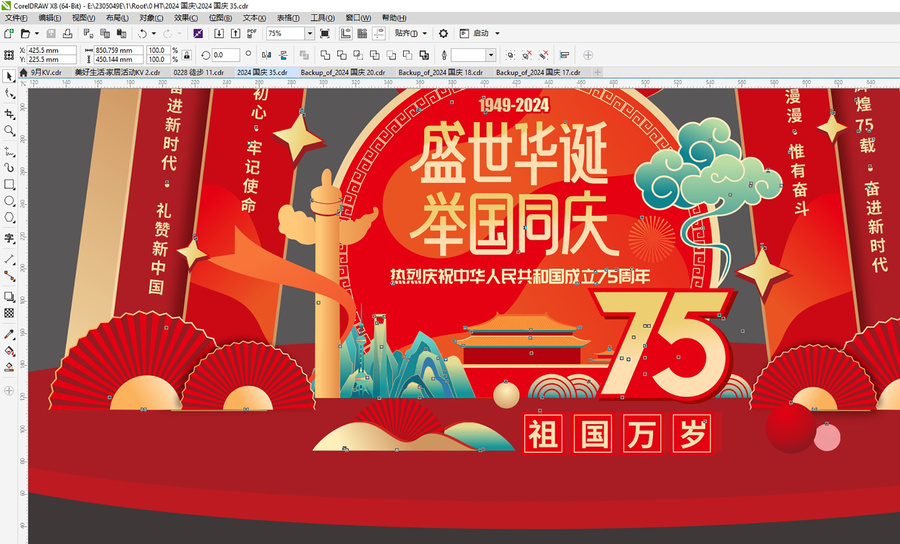
Task: Select the Rectangle tool
Action: point(9,184)
